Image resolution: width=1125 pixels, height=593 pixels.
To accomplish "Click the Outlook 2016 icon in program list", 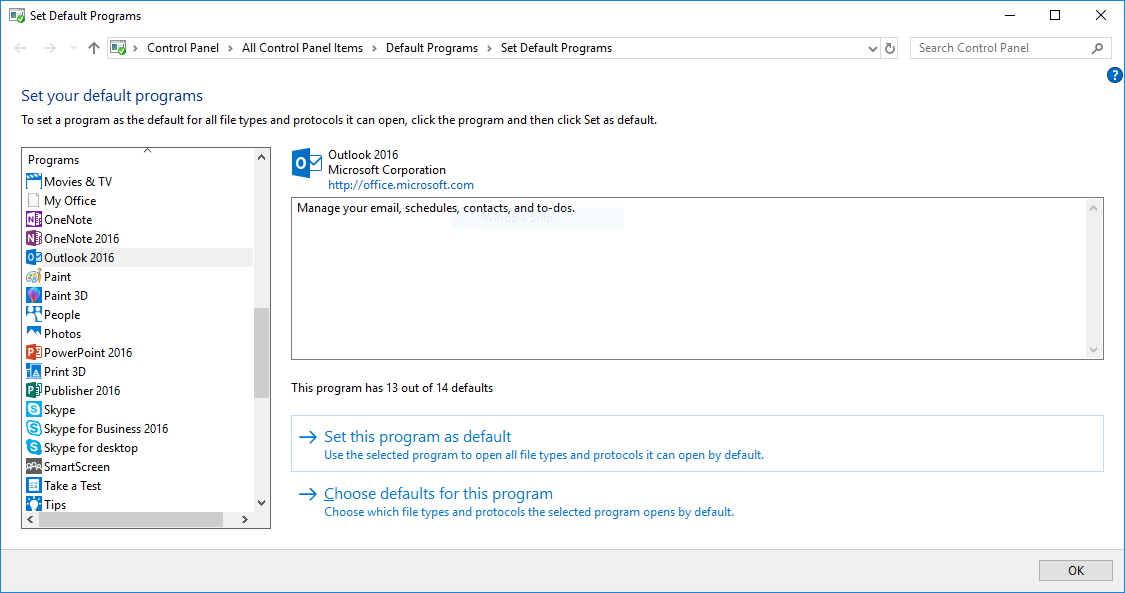I will click(34, 257).
